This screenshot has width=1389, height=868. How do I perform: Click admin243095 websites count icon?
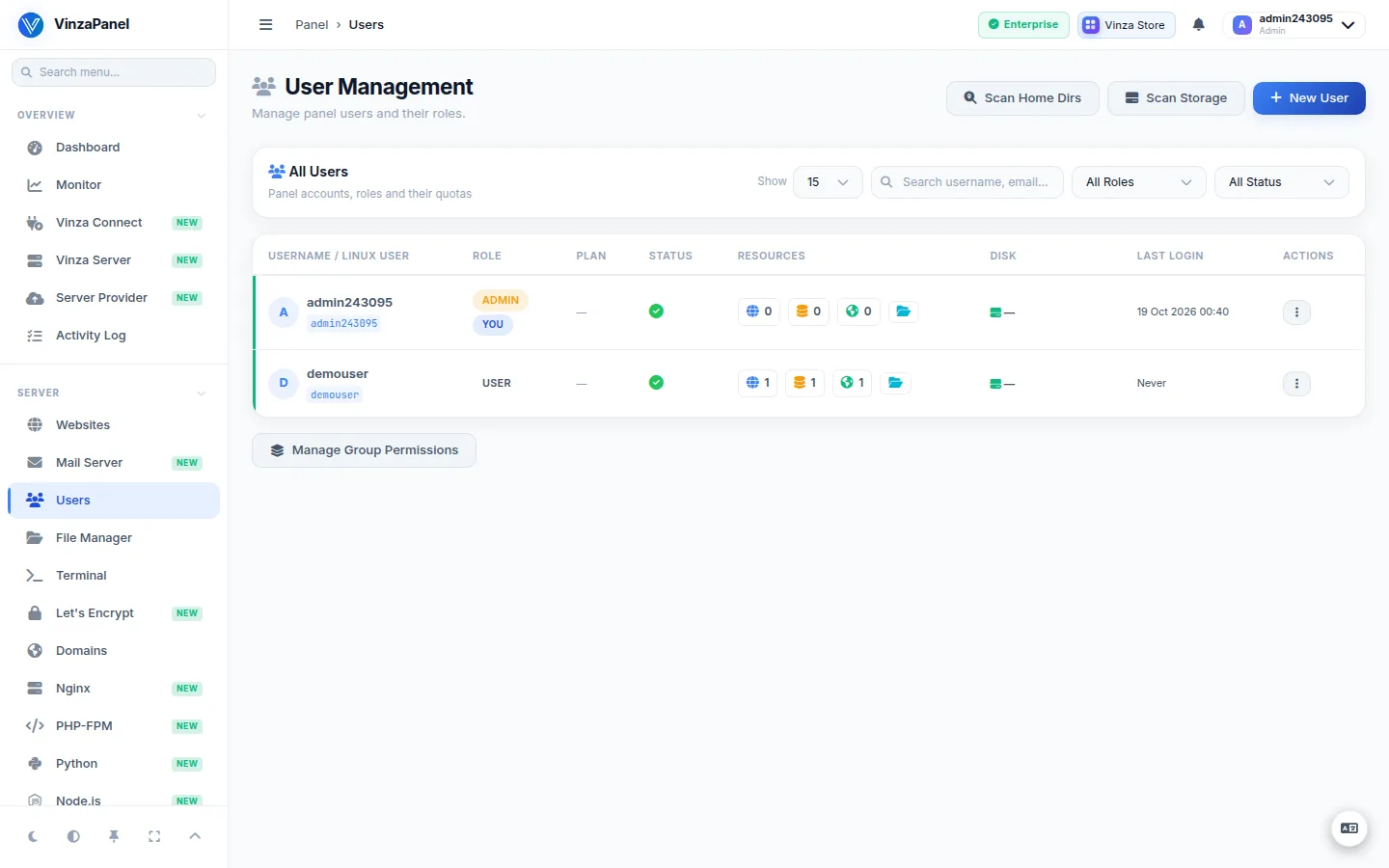pyautogui.click(x=759, y=312)
